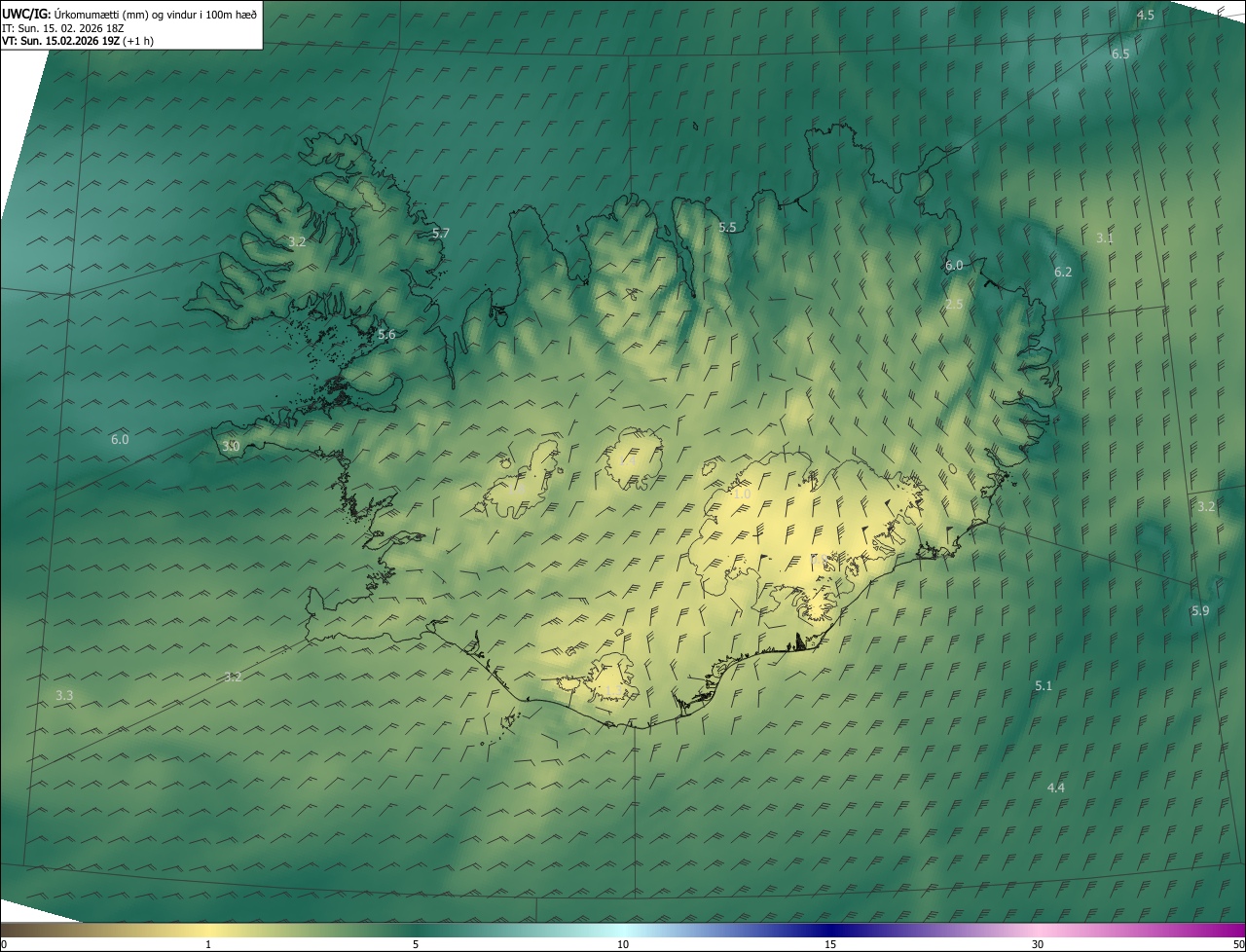Pick the 5.5 value label
Viewport: 1246px width, 952px height.
point(727,227)
